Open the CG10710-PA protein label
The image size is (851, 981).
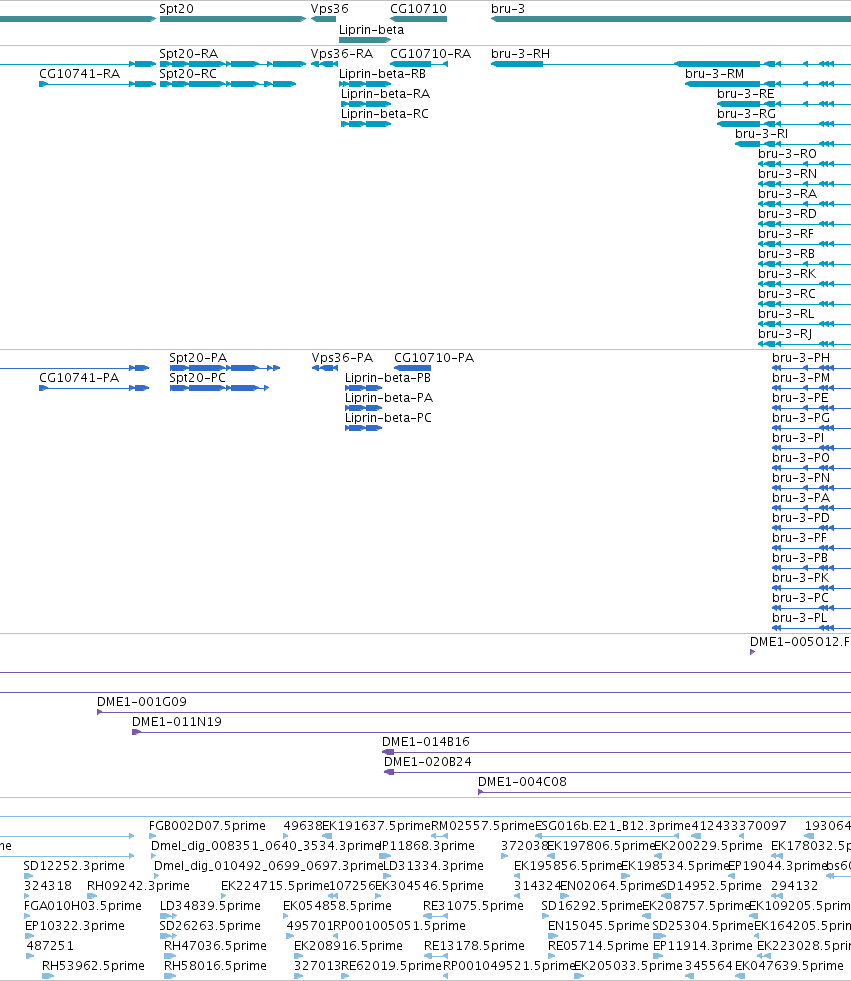(x=434, y=358)
